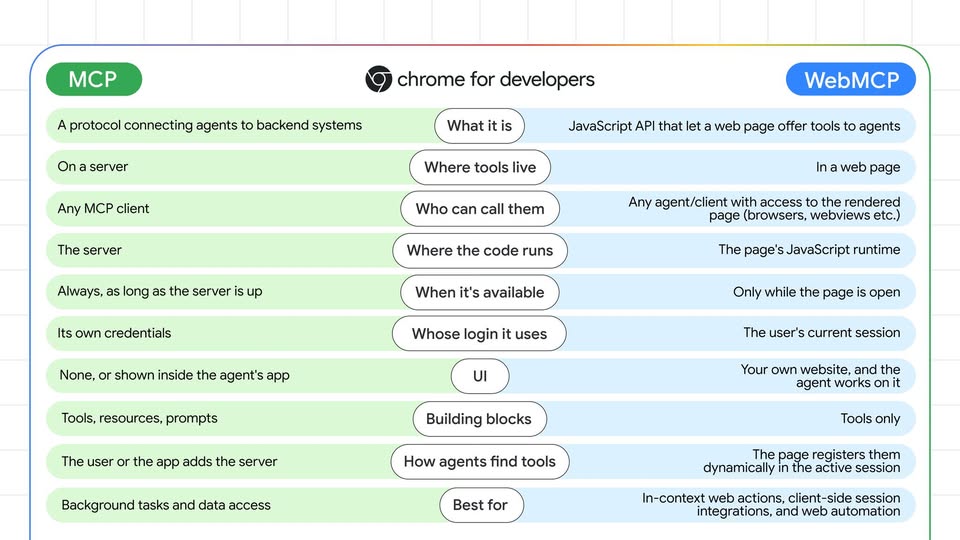Click 'Any agent/client with access to the rendered' text
This screenshot has height=540, width=960.
point(764,202)
